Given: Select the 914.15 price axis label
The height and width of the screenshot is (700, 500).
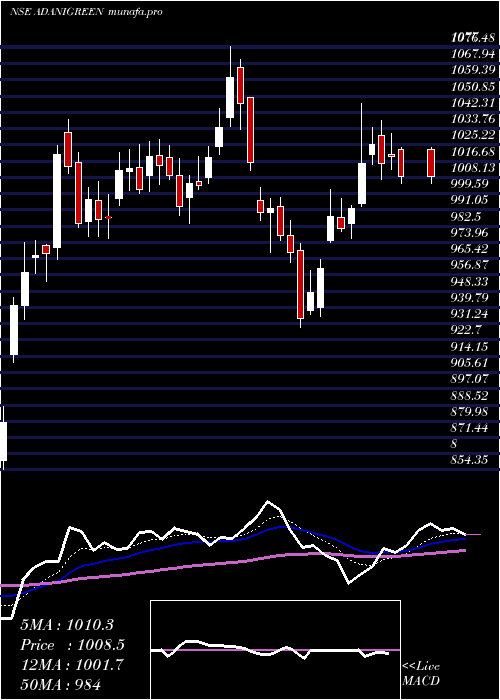Looking at the screenshot, I should coord(469,346).
